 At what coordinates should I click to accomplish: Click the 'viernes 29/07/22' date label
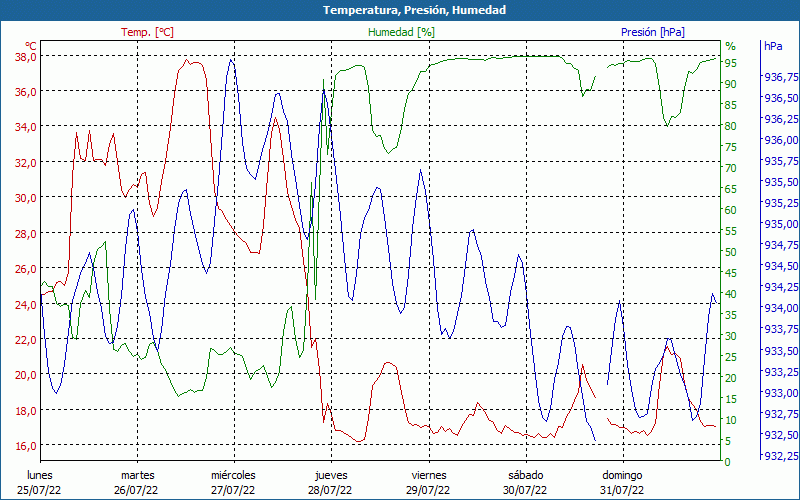pyautogui.click(x=429, y=483)
